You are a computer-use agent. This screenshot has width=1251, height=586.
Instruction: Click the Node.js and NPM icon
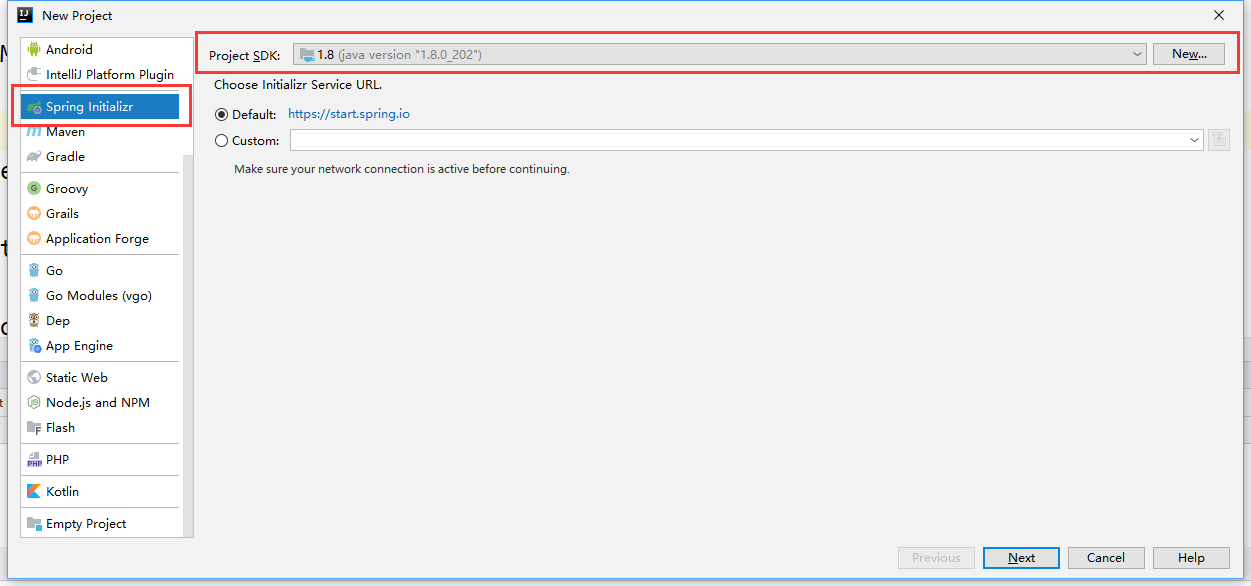(34, 402)
